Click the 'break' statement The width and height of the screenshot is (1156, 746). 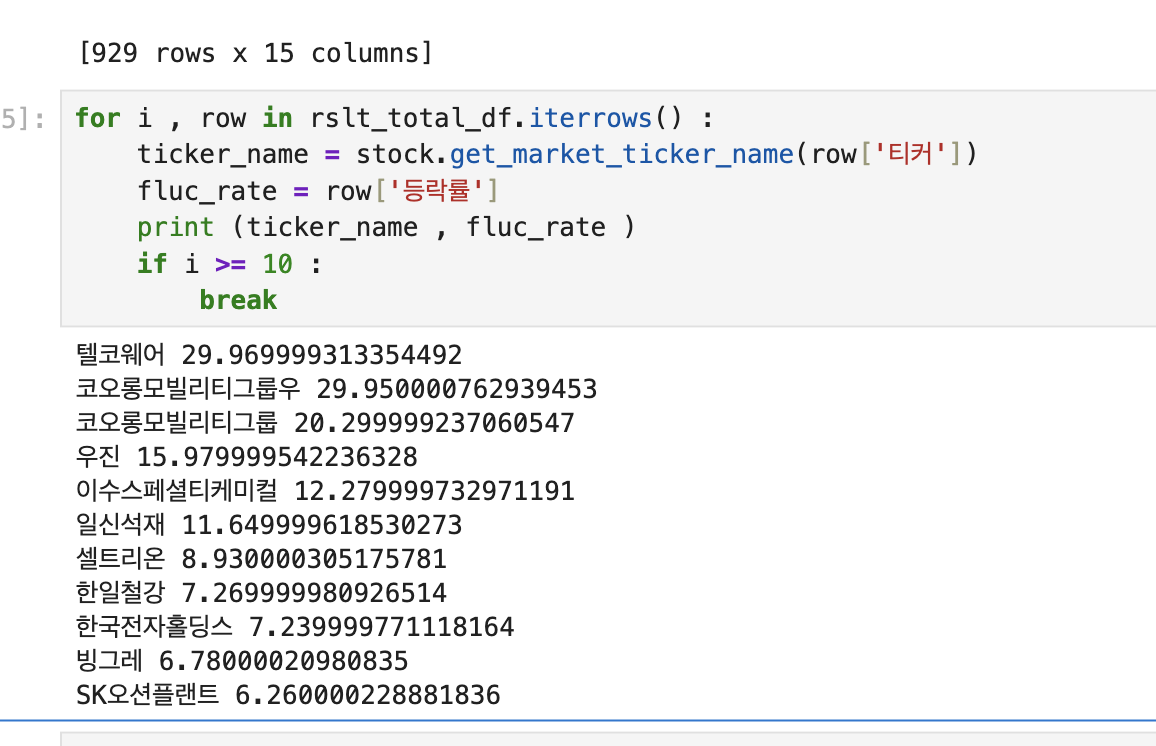[238, 300]
